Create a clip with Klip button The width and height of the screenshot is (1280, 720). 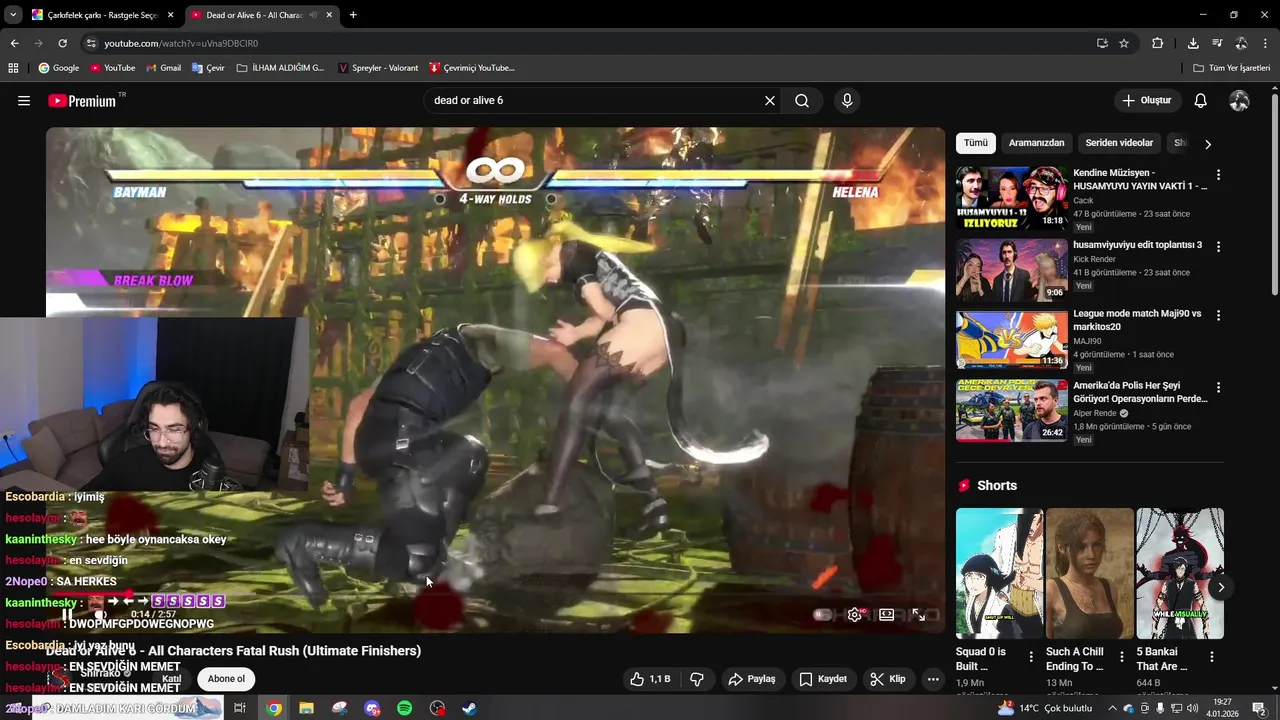click(x=888, y=679)
